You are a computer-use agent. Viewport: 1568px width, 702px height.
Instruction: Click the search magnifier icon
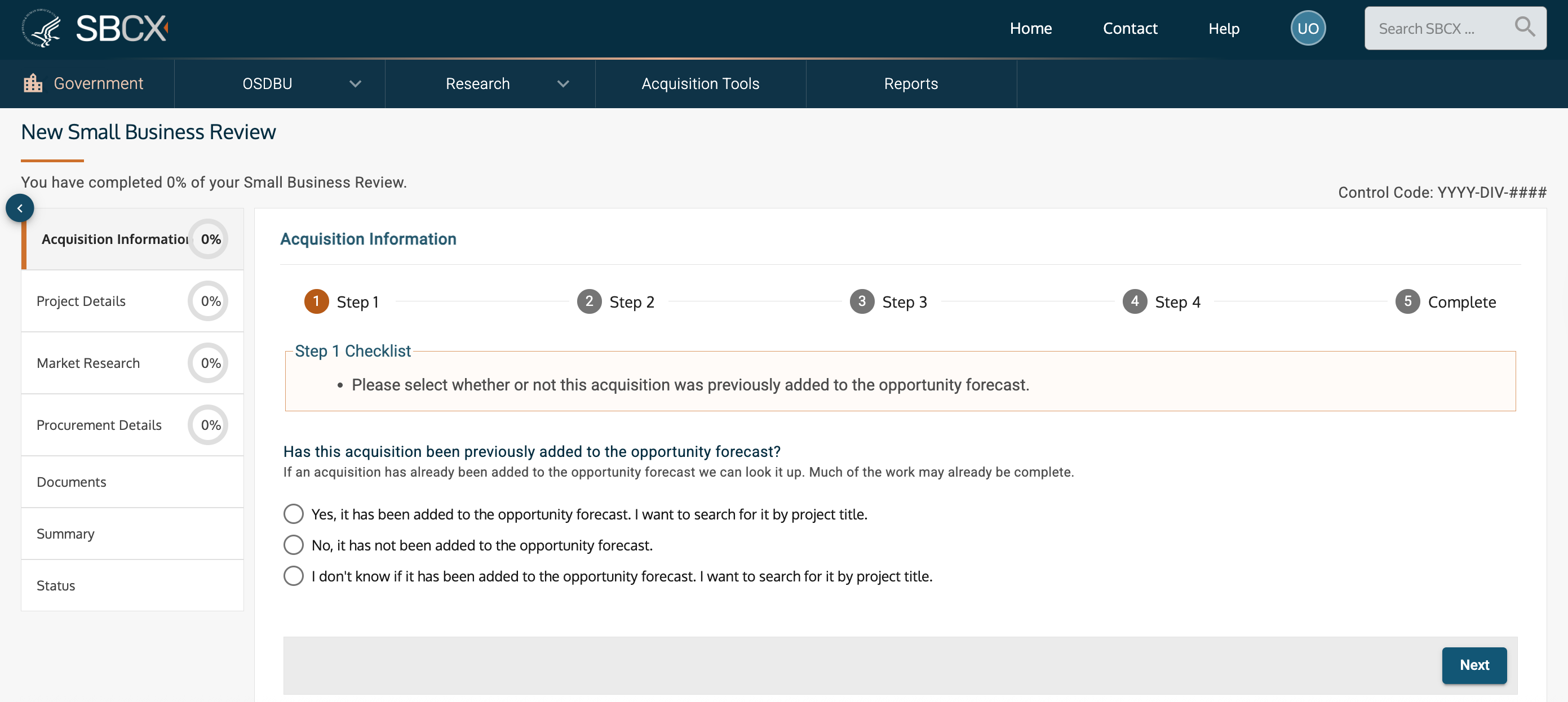1524,28
